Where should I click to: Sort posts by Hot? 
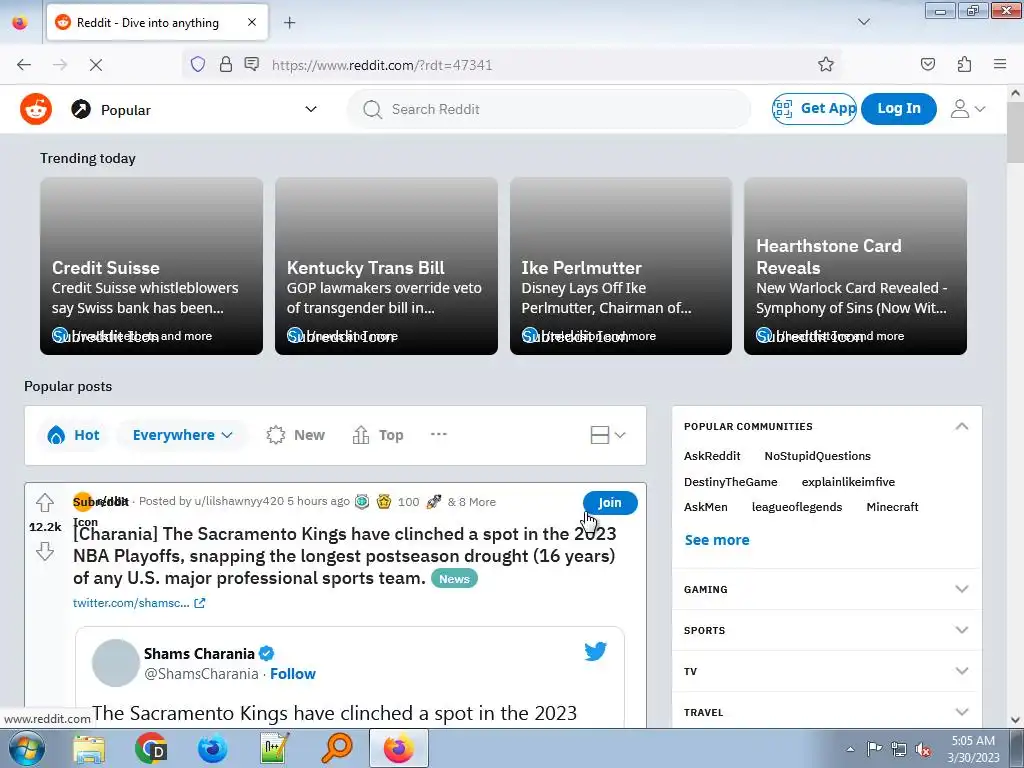pos(73,435)
